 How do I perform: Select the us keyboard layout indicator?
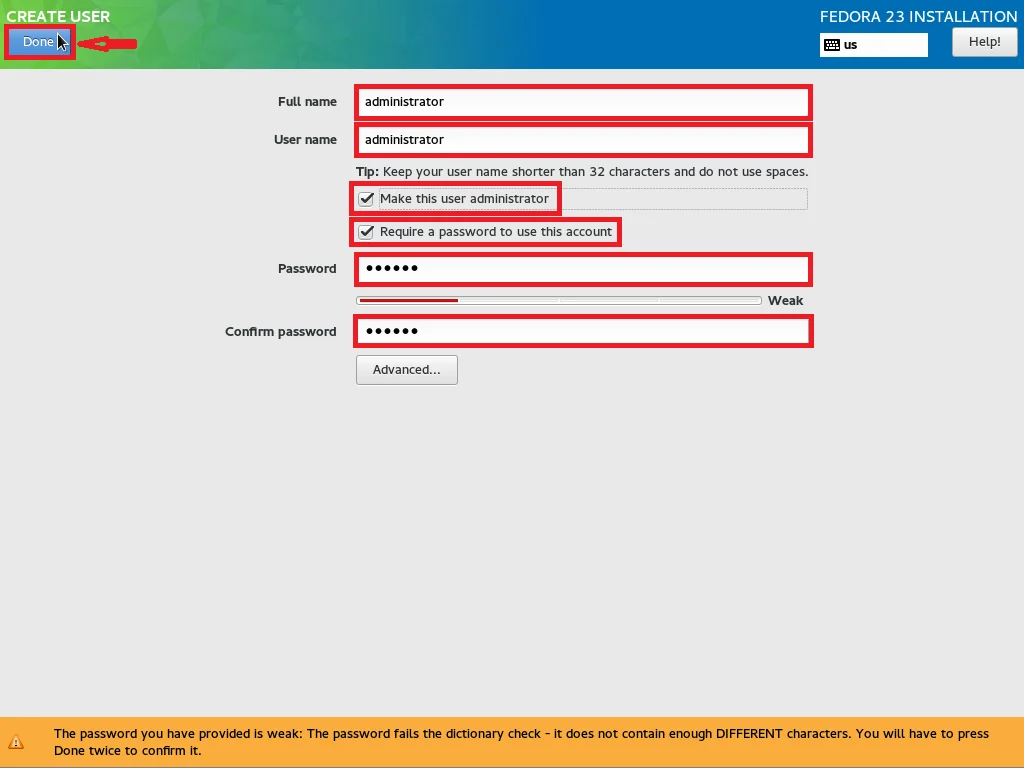(874, 45)
